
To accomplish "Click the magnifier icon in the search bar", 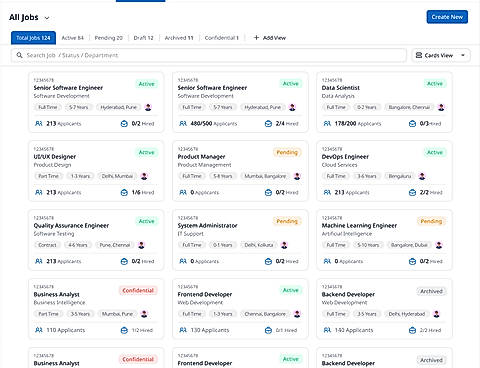I will (20, 55).
